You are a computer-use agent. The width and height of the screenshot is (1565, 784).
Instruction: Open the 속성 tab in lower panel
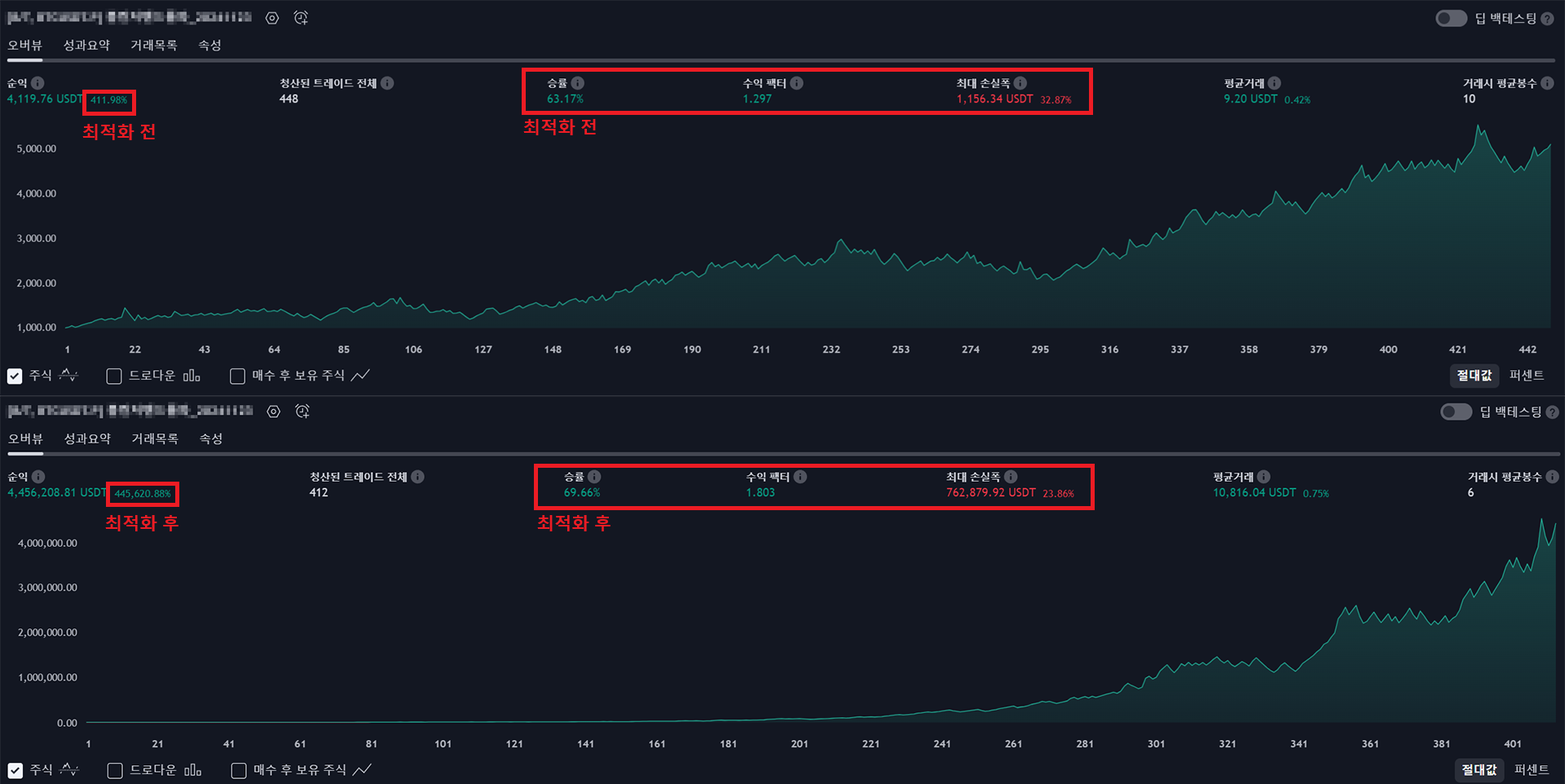click(x=211, y=439)
